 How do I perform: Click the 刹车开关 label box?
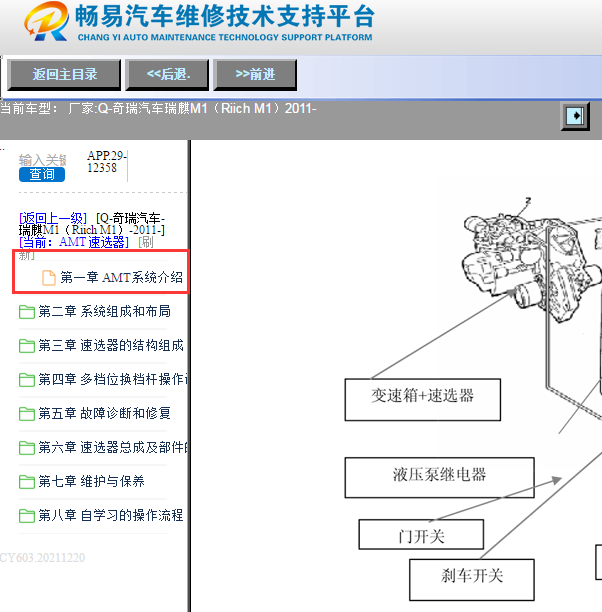click(472, 580)
